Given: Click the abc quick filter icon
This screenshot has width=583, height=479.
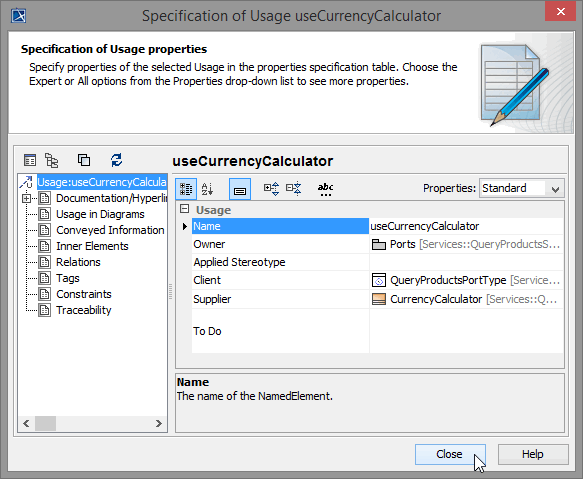Looking at the screenshot, I should pos(325,189).
